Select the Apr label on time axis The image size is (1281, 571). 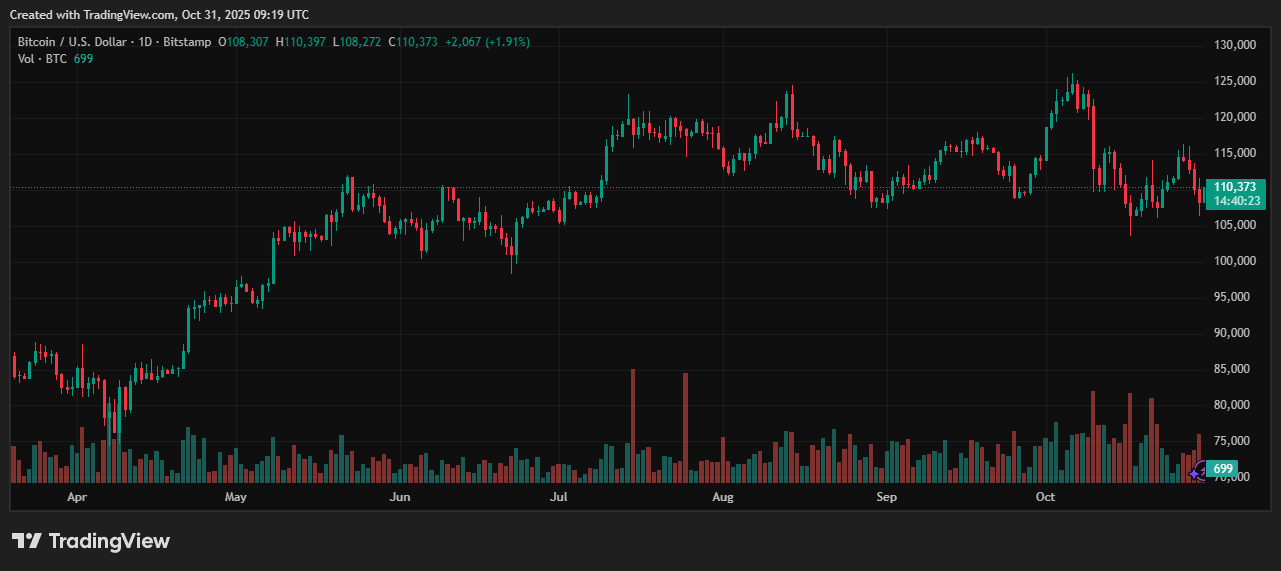(x=76, y=497)
